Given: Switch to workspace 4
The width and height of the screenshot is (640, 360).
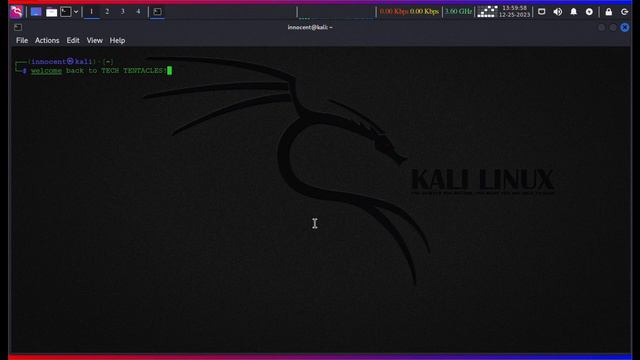Looking at the screenshot, I should pyautogui.click(x=138, y=12).
